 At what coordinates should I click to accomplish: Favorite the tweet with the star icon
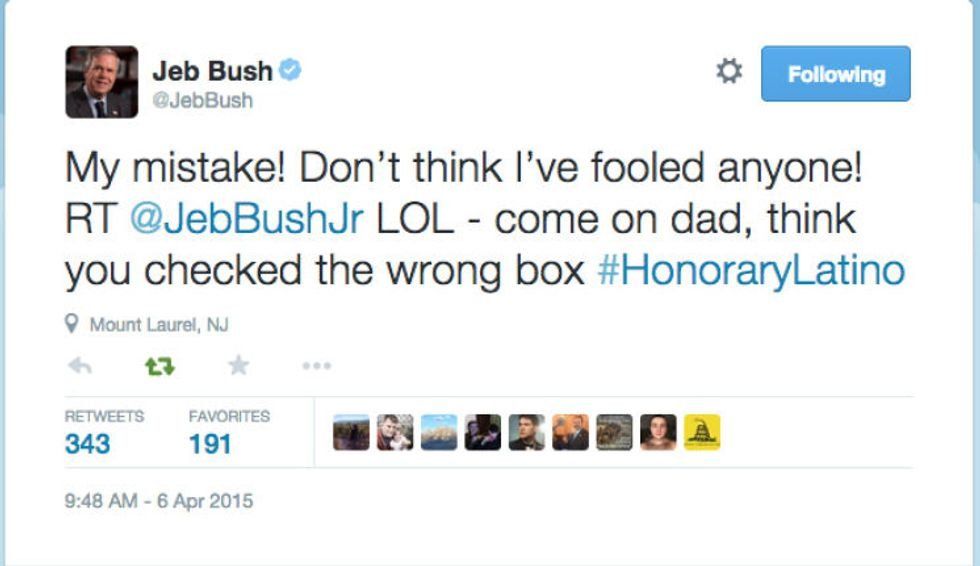click(238, 367)
